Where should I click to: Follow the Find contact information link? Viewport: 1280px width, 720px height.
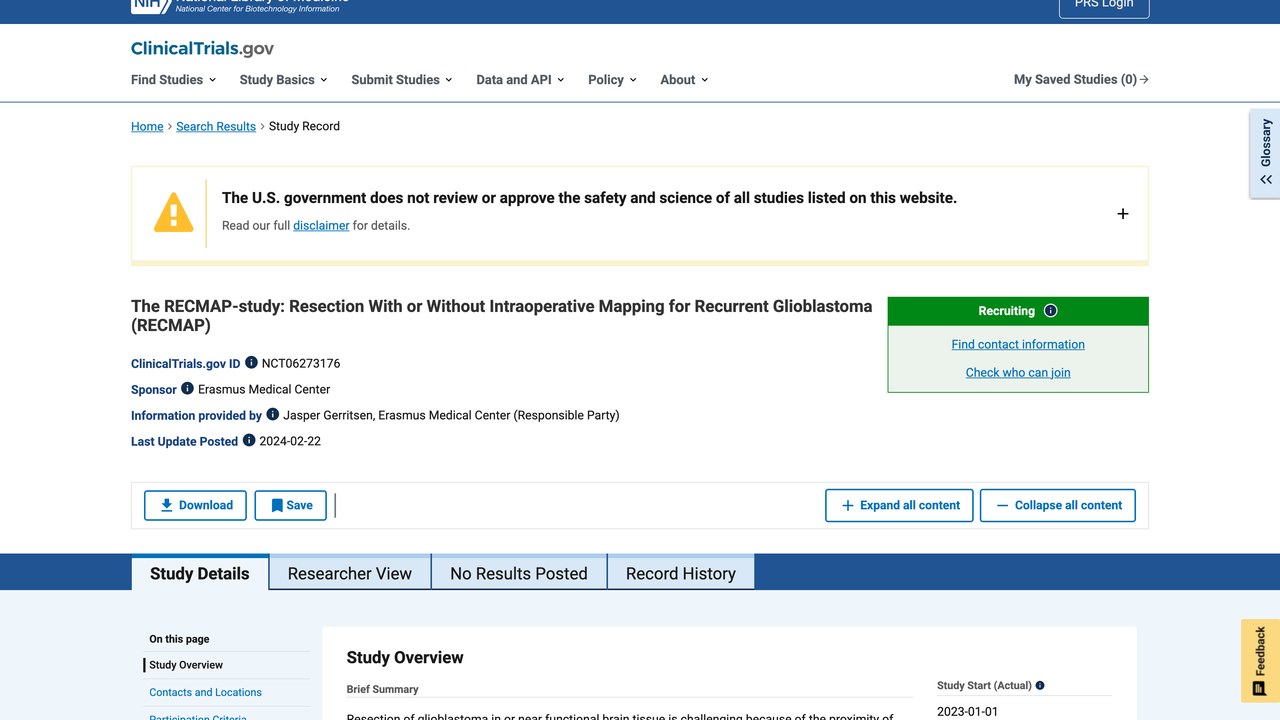click(x=1018, y=344)
